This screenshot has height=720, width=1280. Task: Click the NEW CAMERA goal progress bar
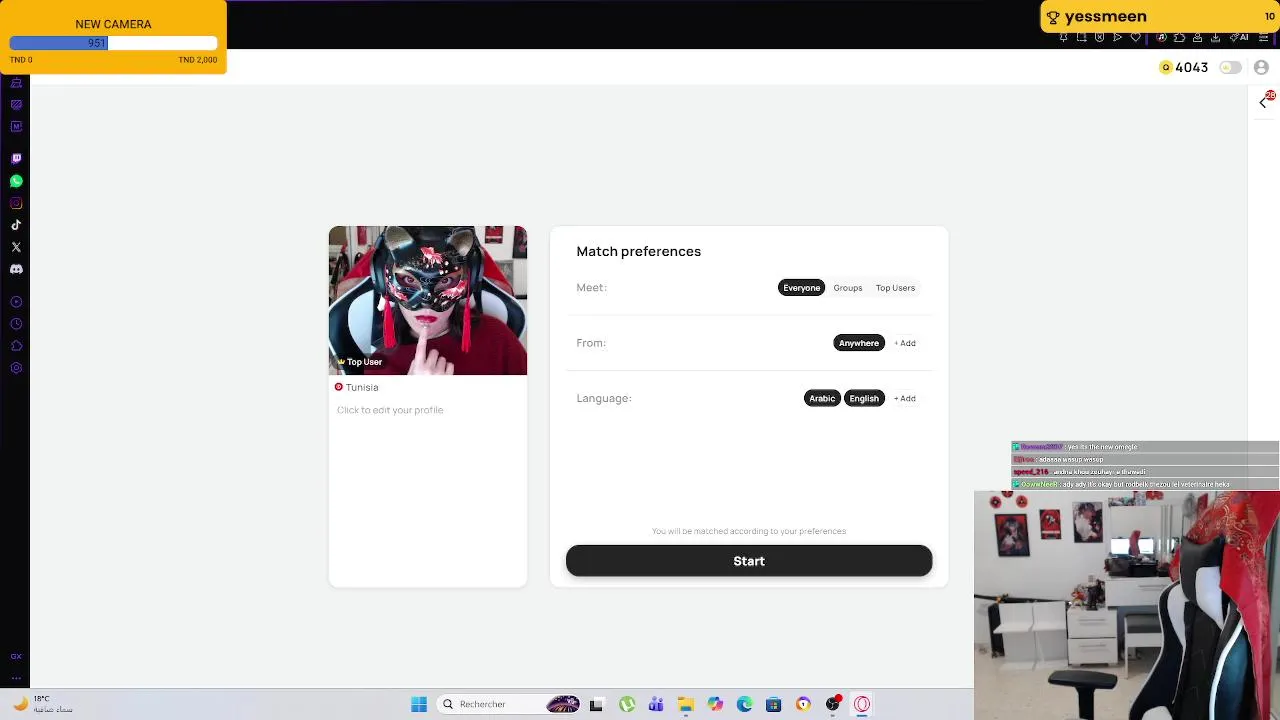(113, 43)
